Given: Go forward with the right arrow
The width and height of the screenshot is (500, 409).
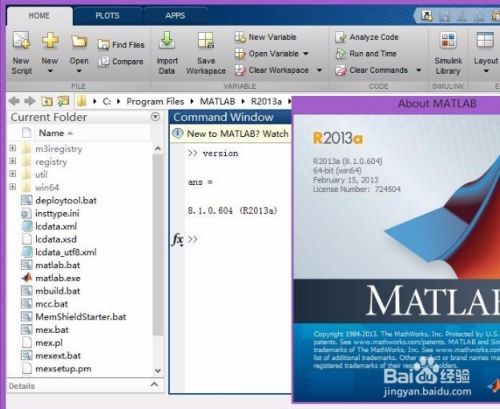Looking at the screenshot, I should tap(30, 101).
